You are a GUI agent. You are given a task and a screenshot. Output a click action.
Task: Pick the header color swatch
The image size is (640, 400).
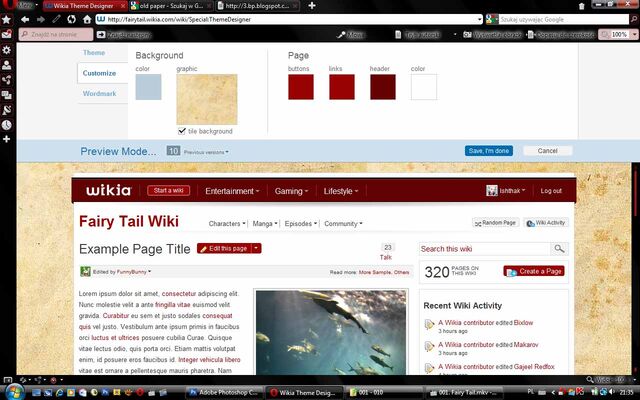click(x=383, y=87)
